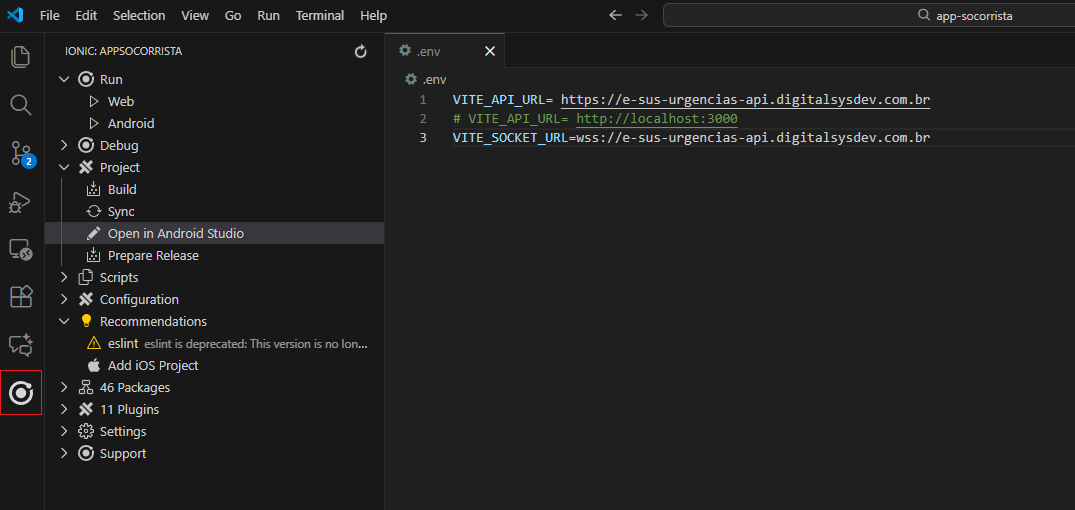Open the Search view icon
The image size is (1075, 510).
pos(21,105)
